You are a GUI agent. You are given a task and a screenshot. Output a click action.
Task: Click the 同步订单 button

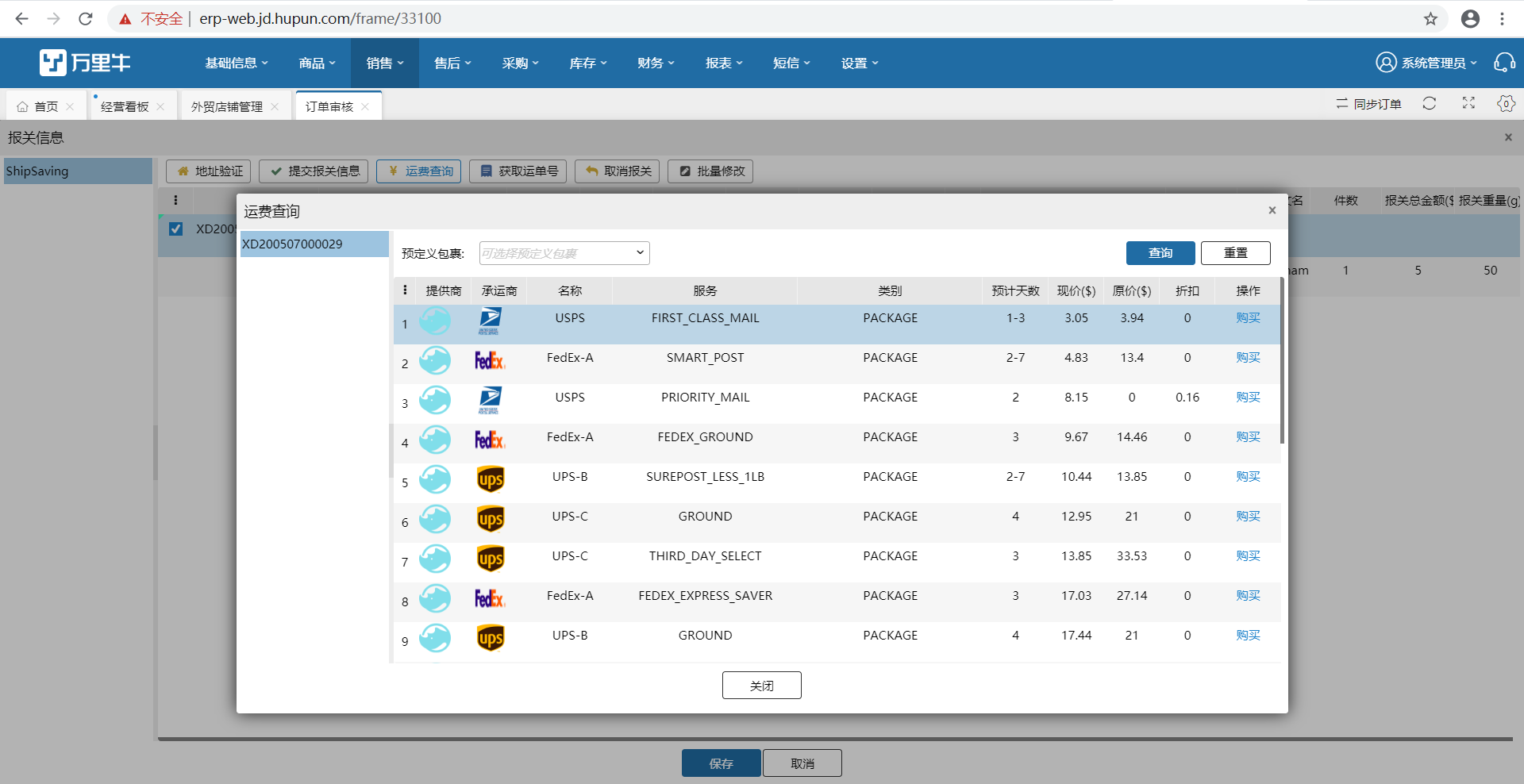(x=1368, y=104)
